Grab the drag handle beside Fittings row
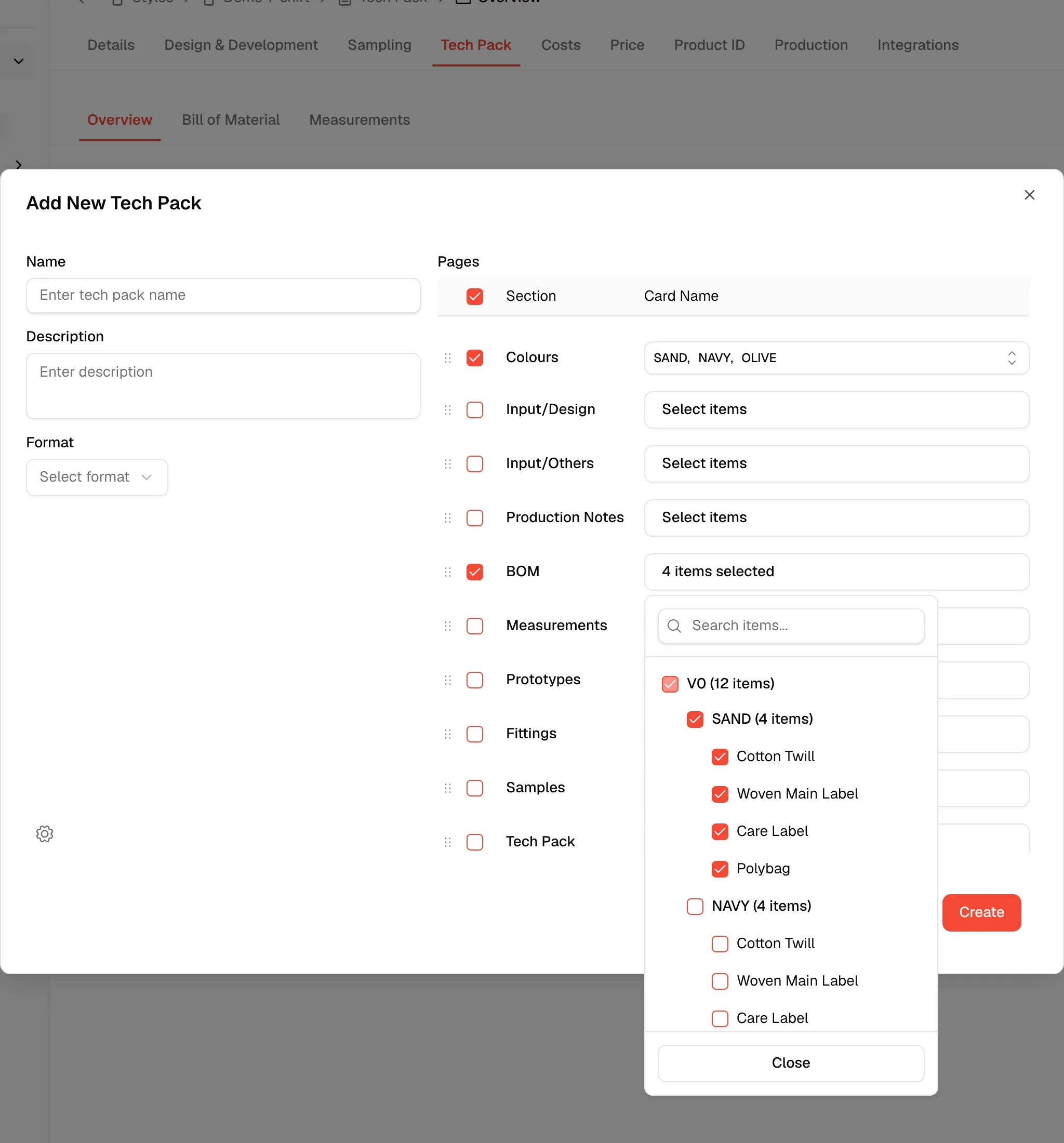 click(x=448, y=734)
